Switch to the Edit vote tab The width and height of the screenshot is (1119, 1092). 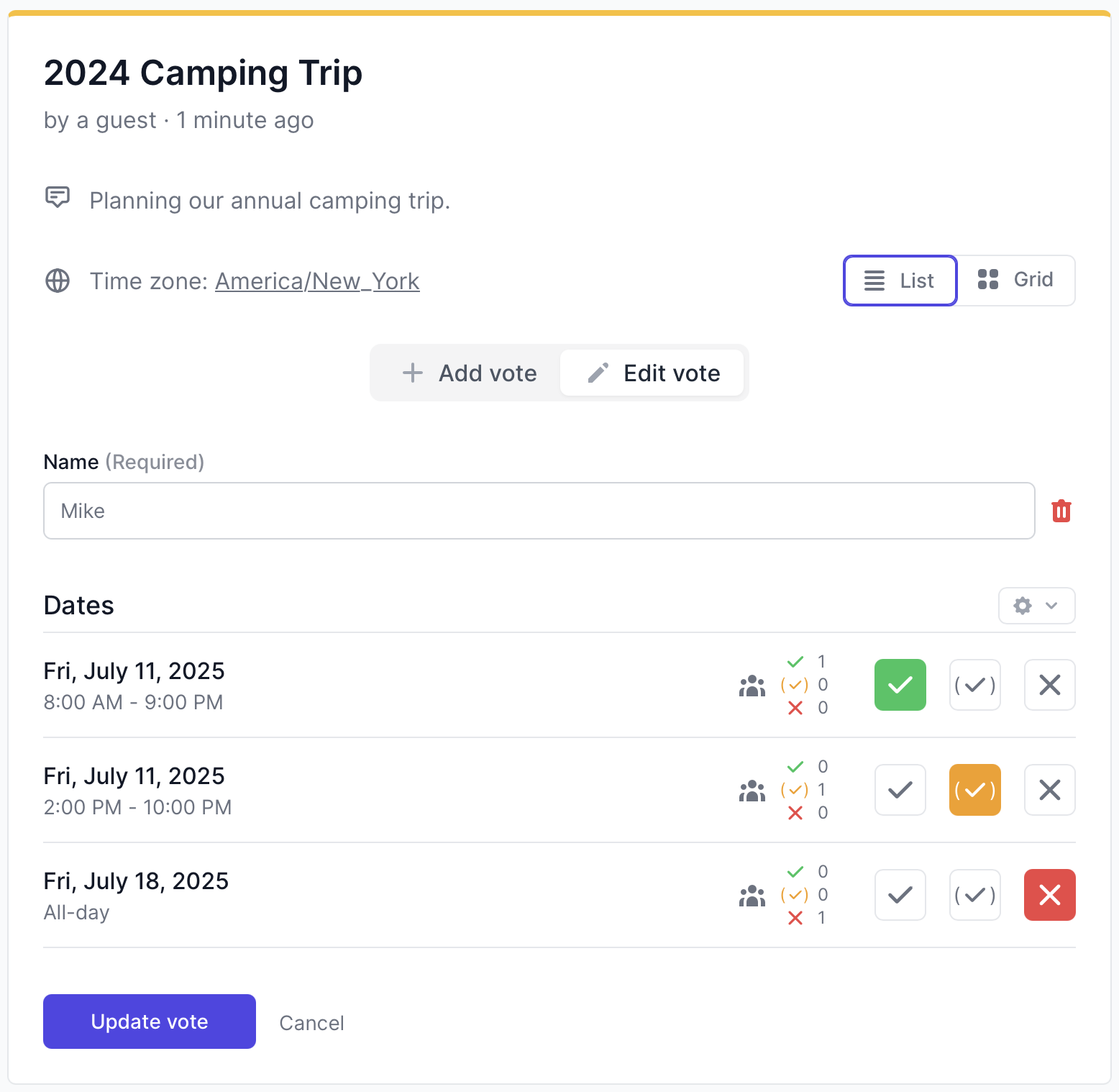click(x=652, y=373)
